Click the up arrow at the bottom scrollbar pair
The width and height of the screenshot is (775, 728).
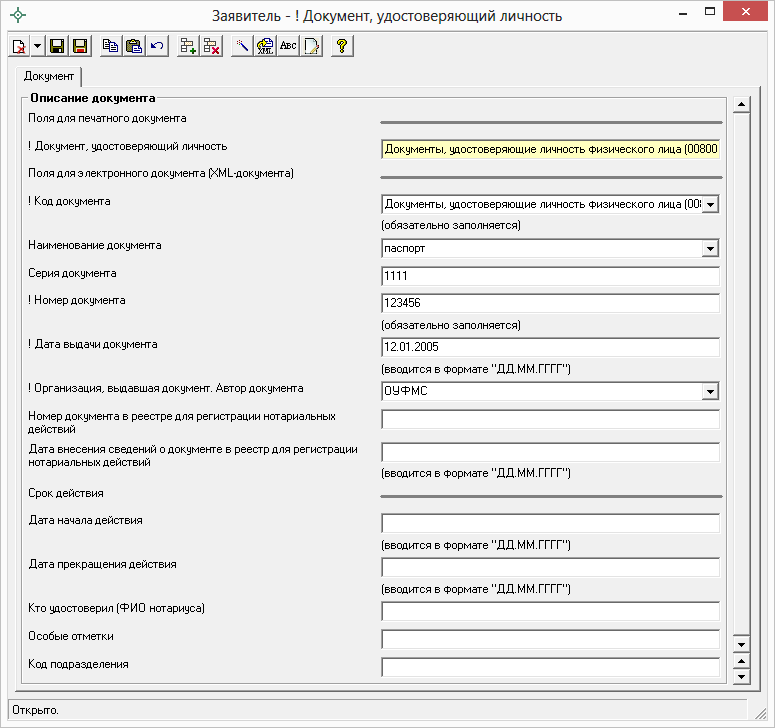click(x=741, y=661)
